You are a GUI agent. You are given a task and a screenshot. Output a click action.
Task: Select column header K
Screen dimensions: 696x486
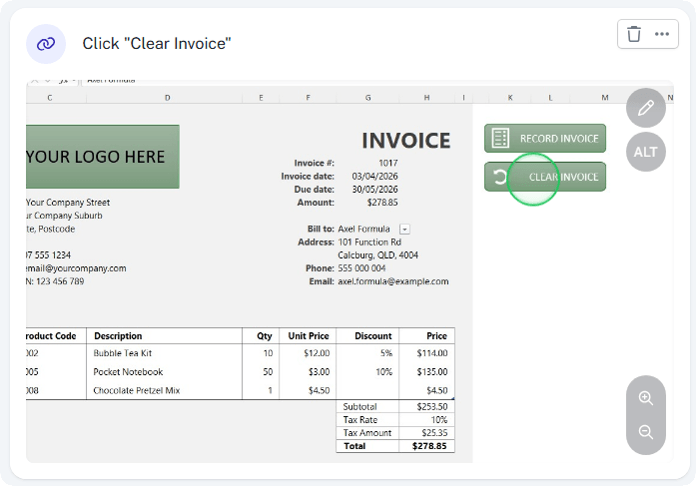[x=510, y=98]
